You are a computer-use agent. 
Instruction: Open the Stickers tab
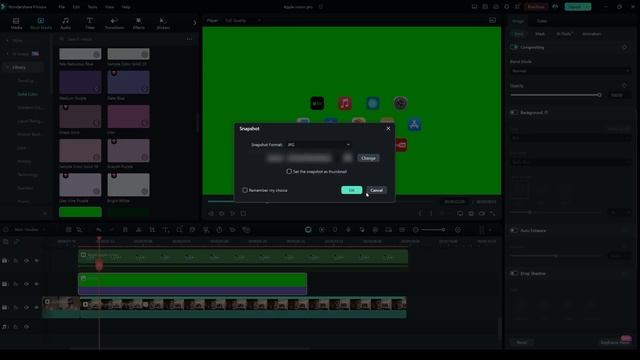163,23
